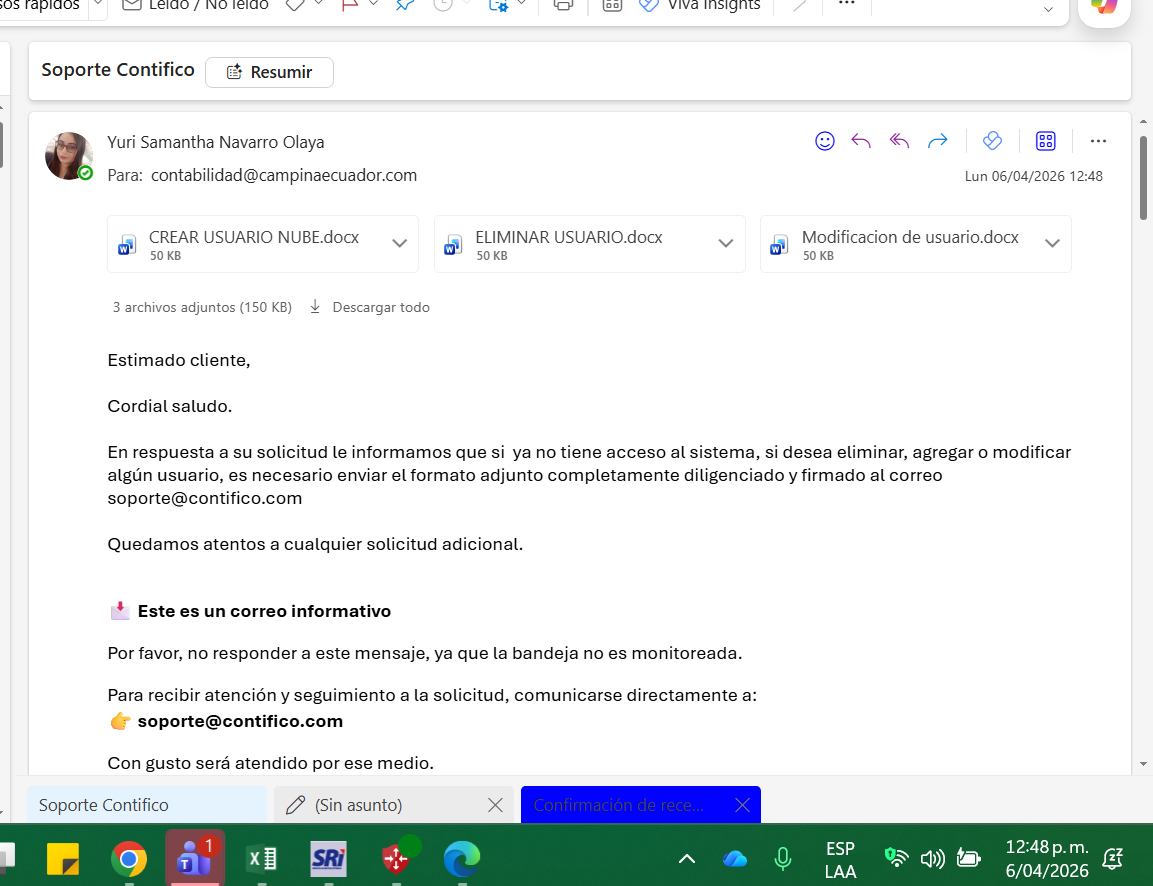The width and height of the screenshot is (1153, 886).
Task: Open the sender's profile photo
Action: click(68, 156)
